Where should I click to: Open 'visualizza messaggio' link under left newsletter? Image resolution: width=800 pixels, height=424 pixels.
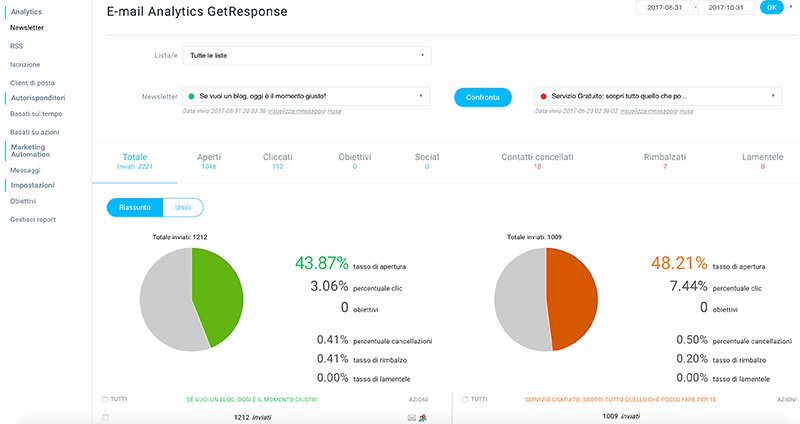point(295,111)
